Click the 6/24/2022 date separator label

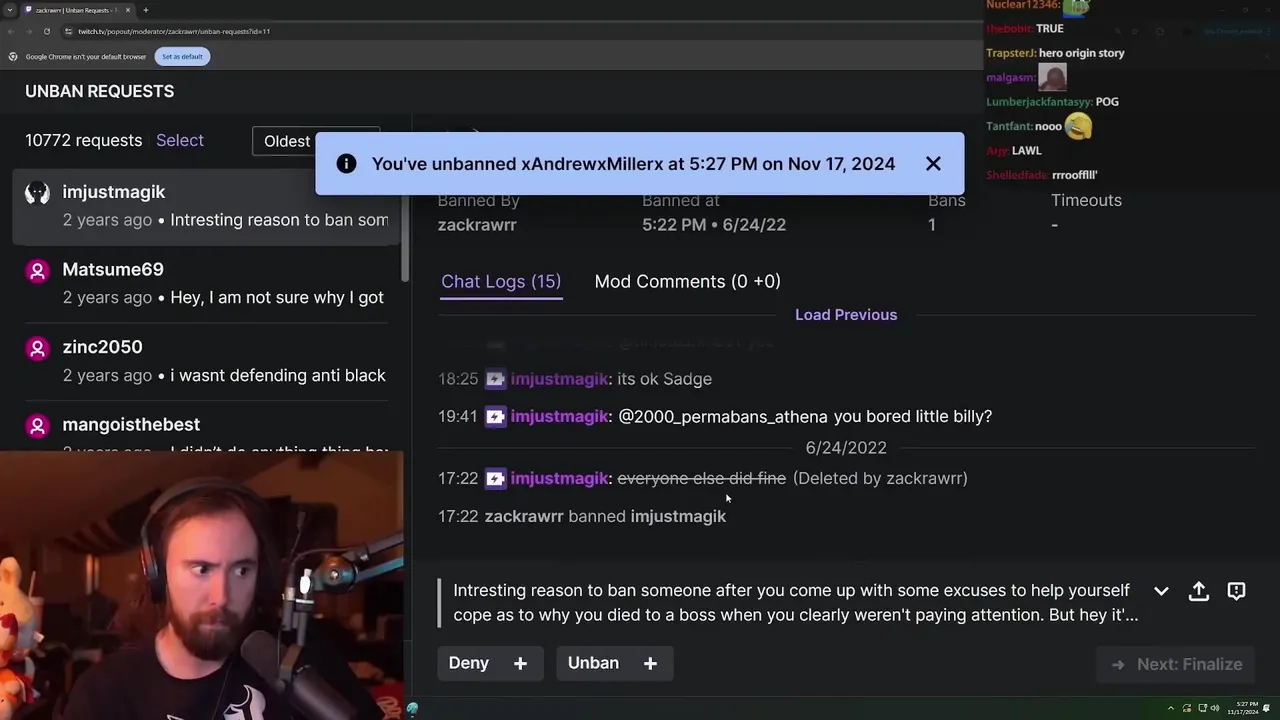click(x=846, y=448)
